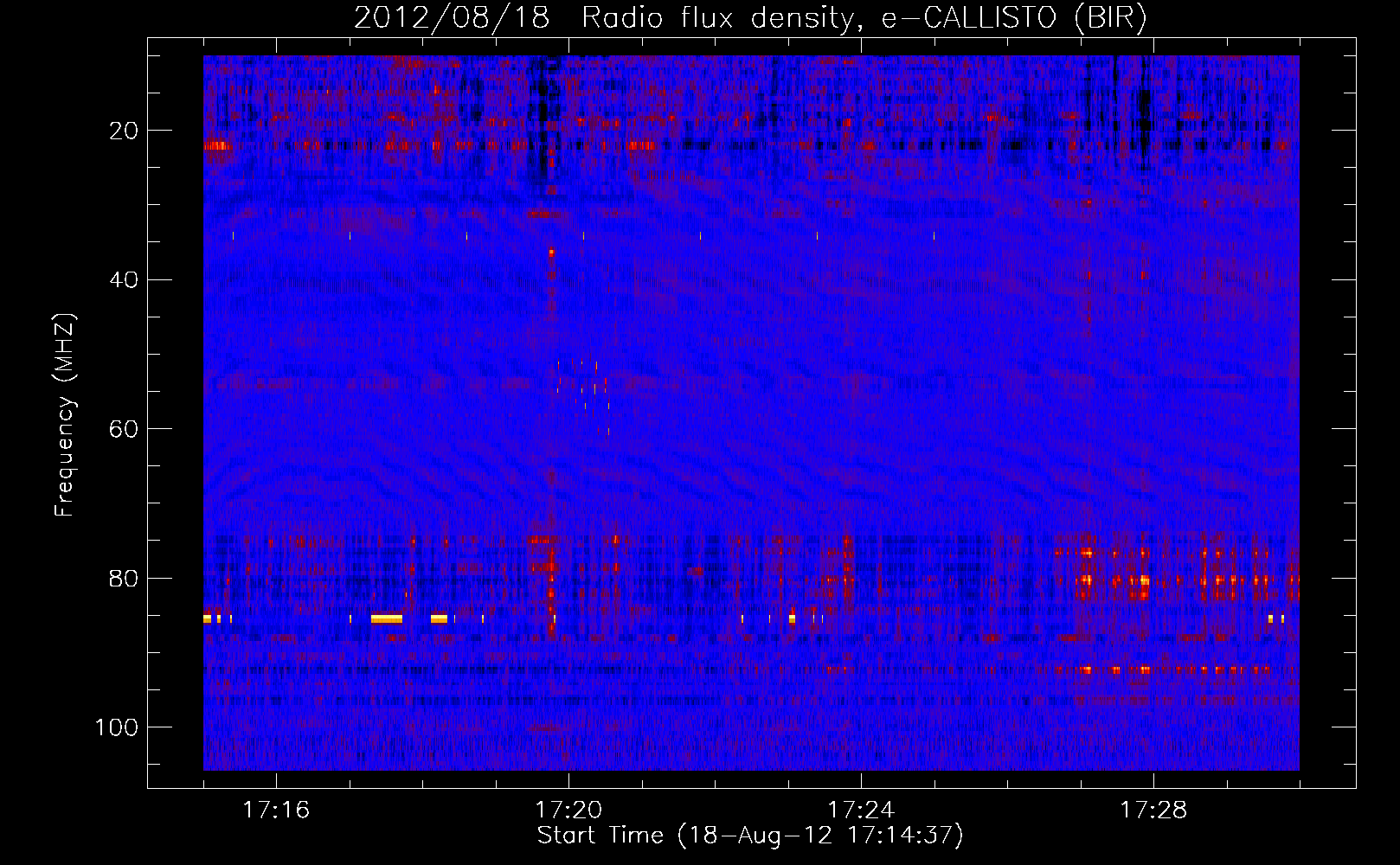Click the 17:24 time tick label
This screenshot has height=865, width=1400.
click(x=861, y=810)
